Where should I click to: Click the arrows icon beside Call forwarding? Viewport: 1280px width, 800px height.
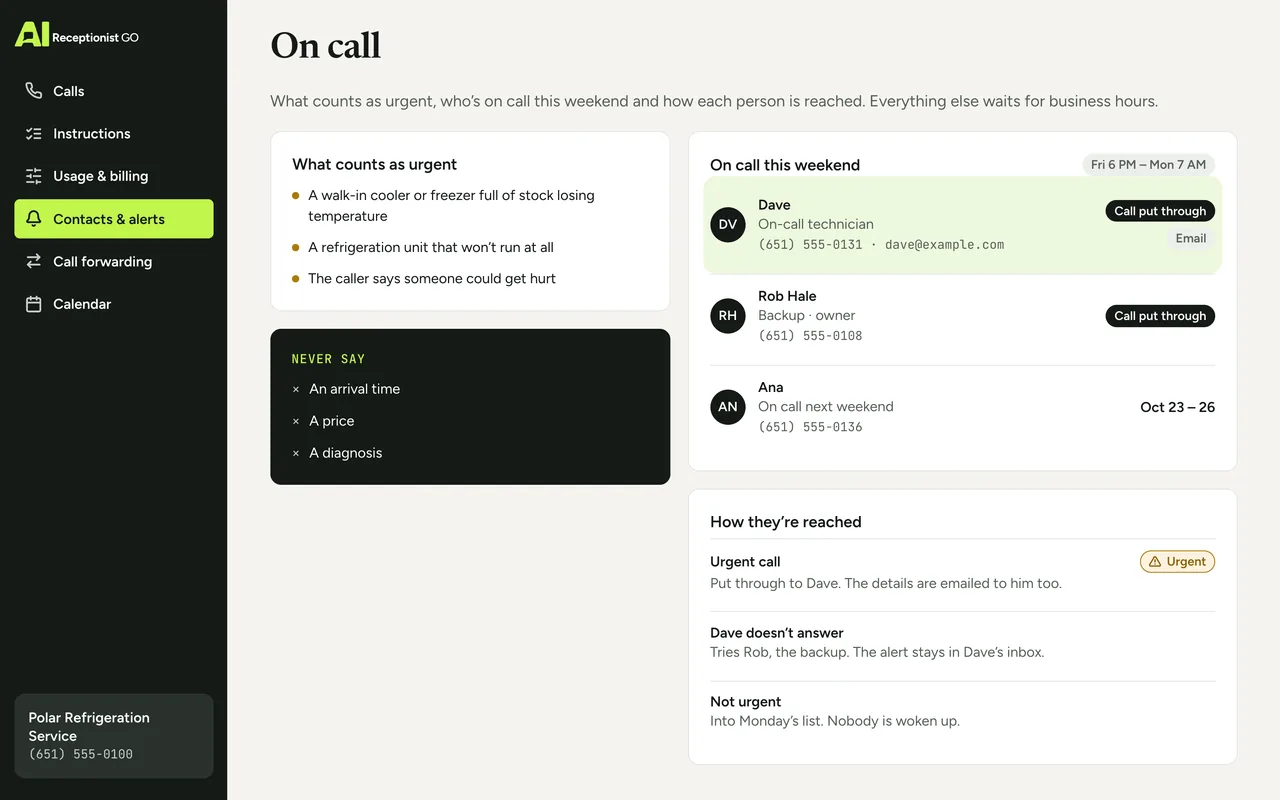pyautogui.click(x=34, y=261)
